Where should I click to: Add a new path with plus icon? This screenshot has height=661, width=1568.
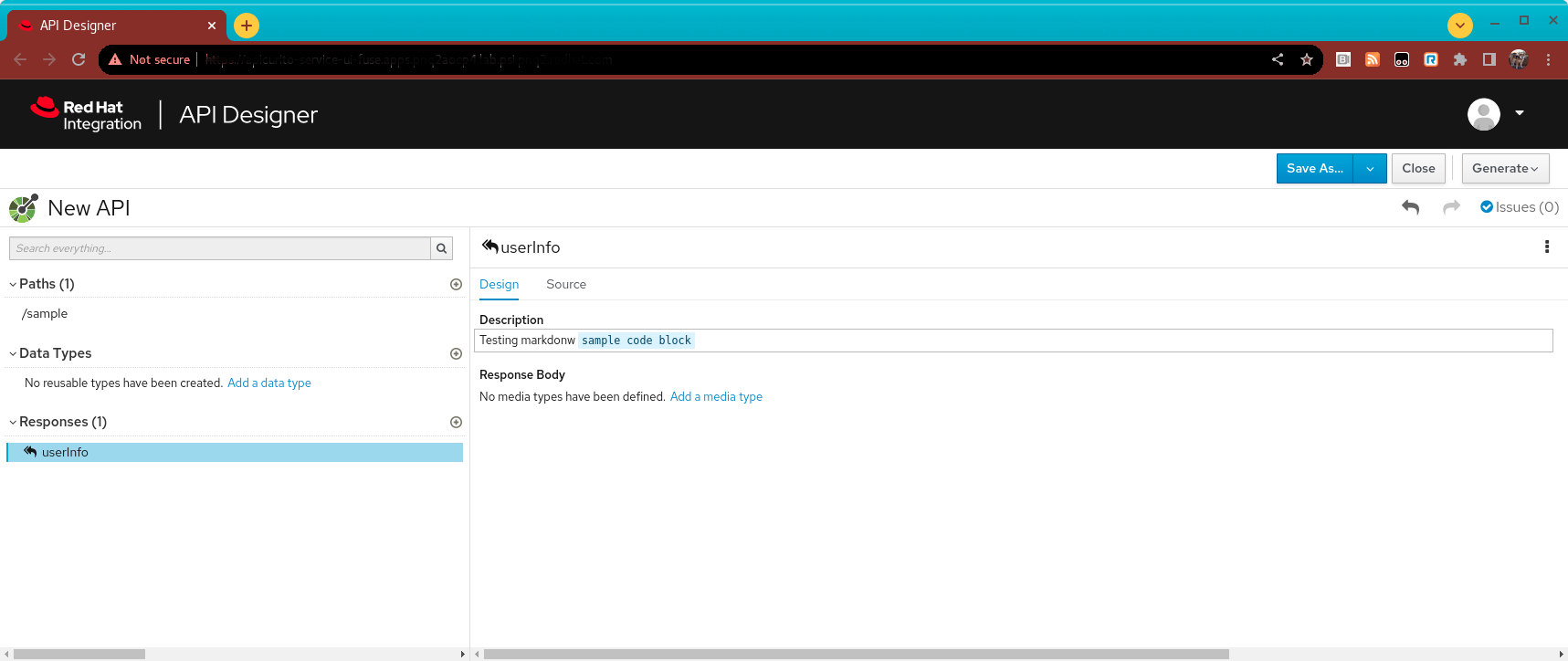pyautogui.click(x=456, y=284)
